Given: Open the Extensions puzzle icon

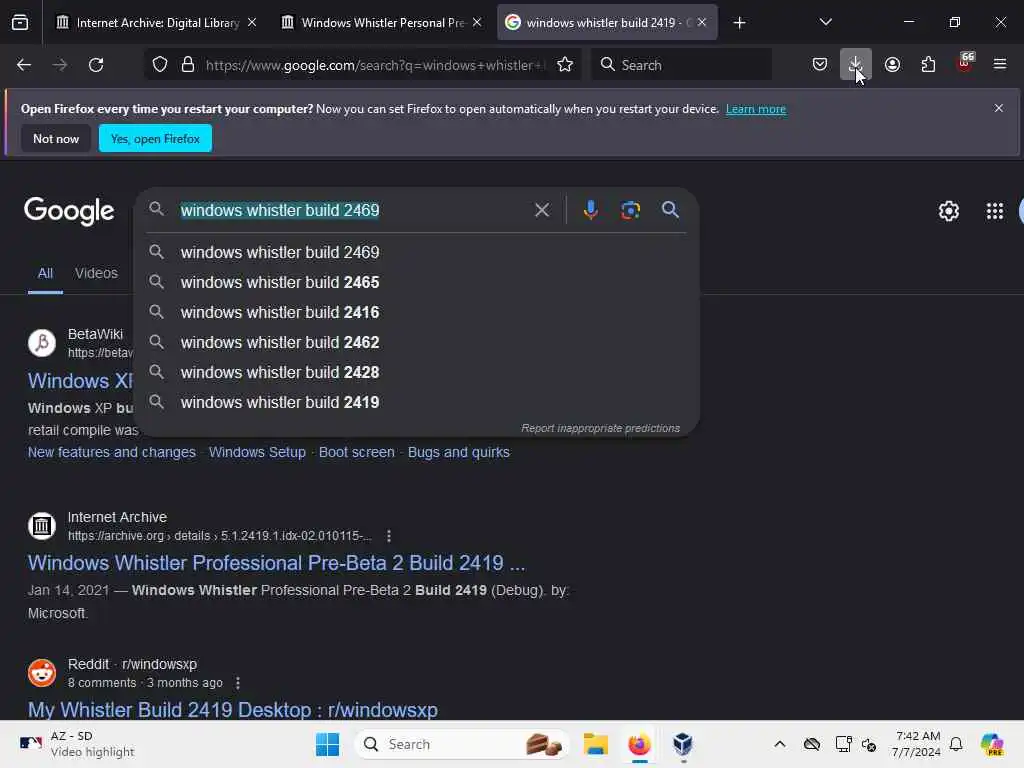Looking at the screenshot, I should [x=928, y=65].
